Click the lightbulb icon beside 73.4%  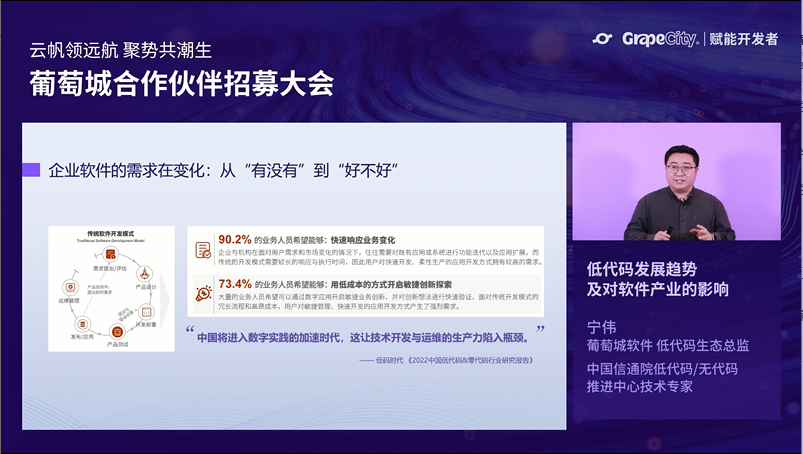(203, 293)
